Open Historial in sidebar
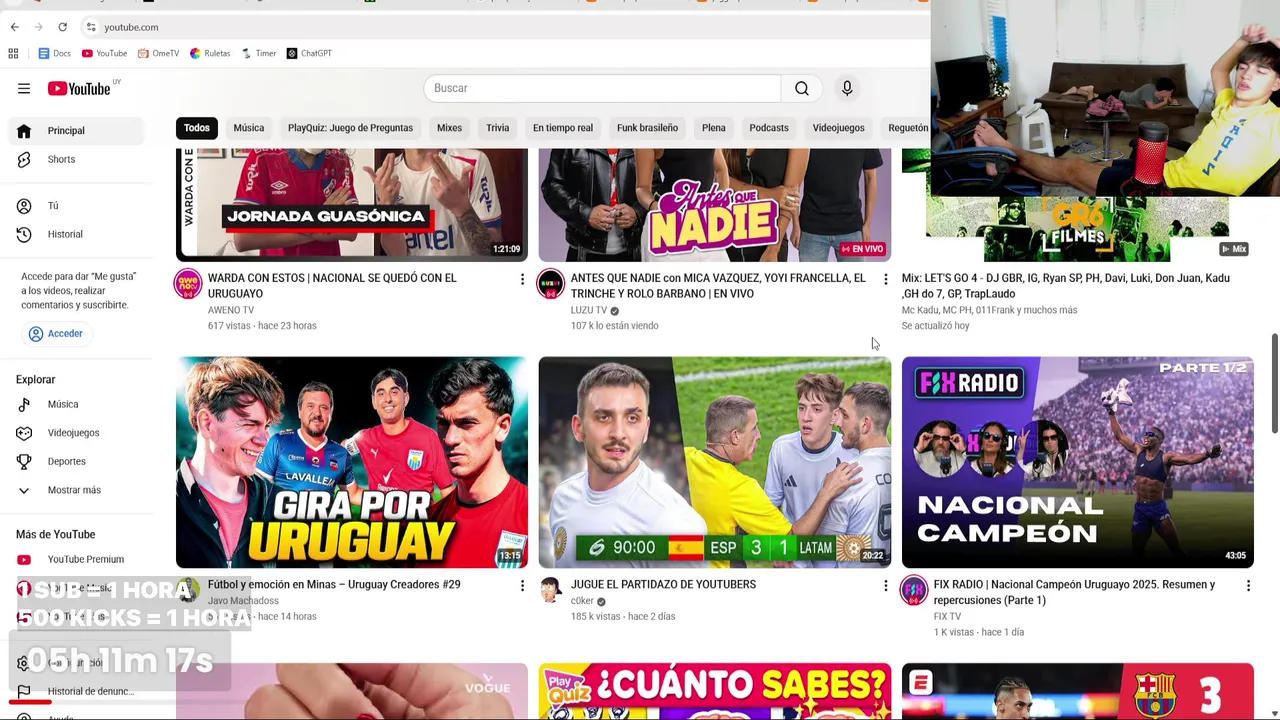Image resolution: width=1280 pixels, height=720 pixels. 76,234
